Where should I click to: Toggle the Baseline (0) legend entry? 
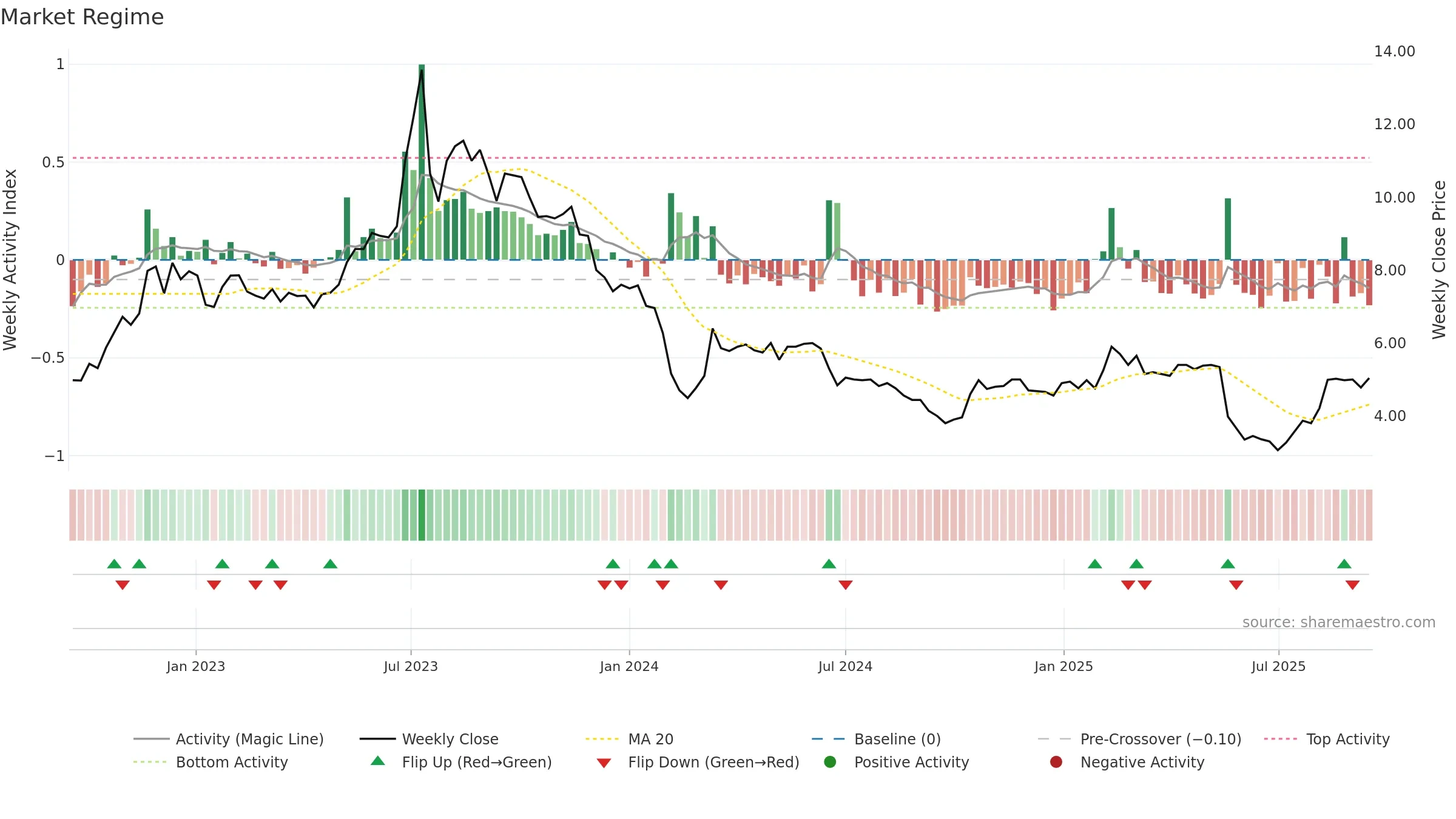[876, 739]
